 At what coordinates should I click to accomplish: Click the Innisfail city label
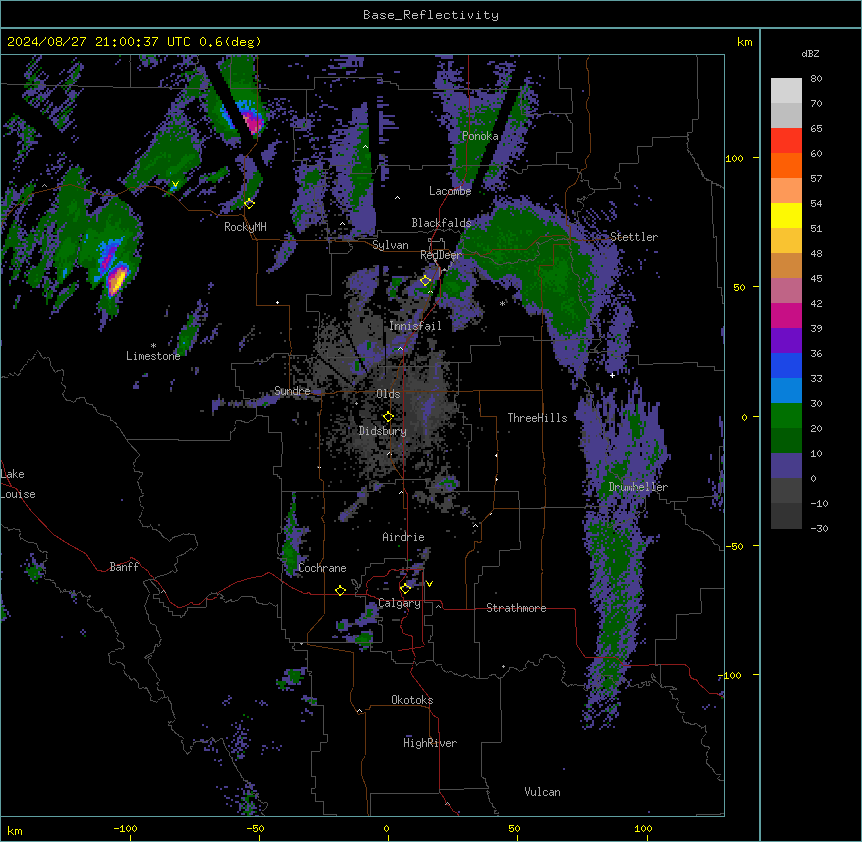click(415, 326)
